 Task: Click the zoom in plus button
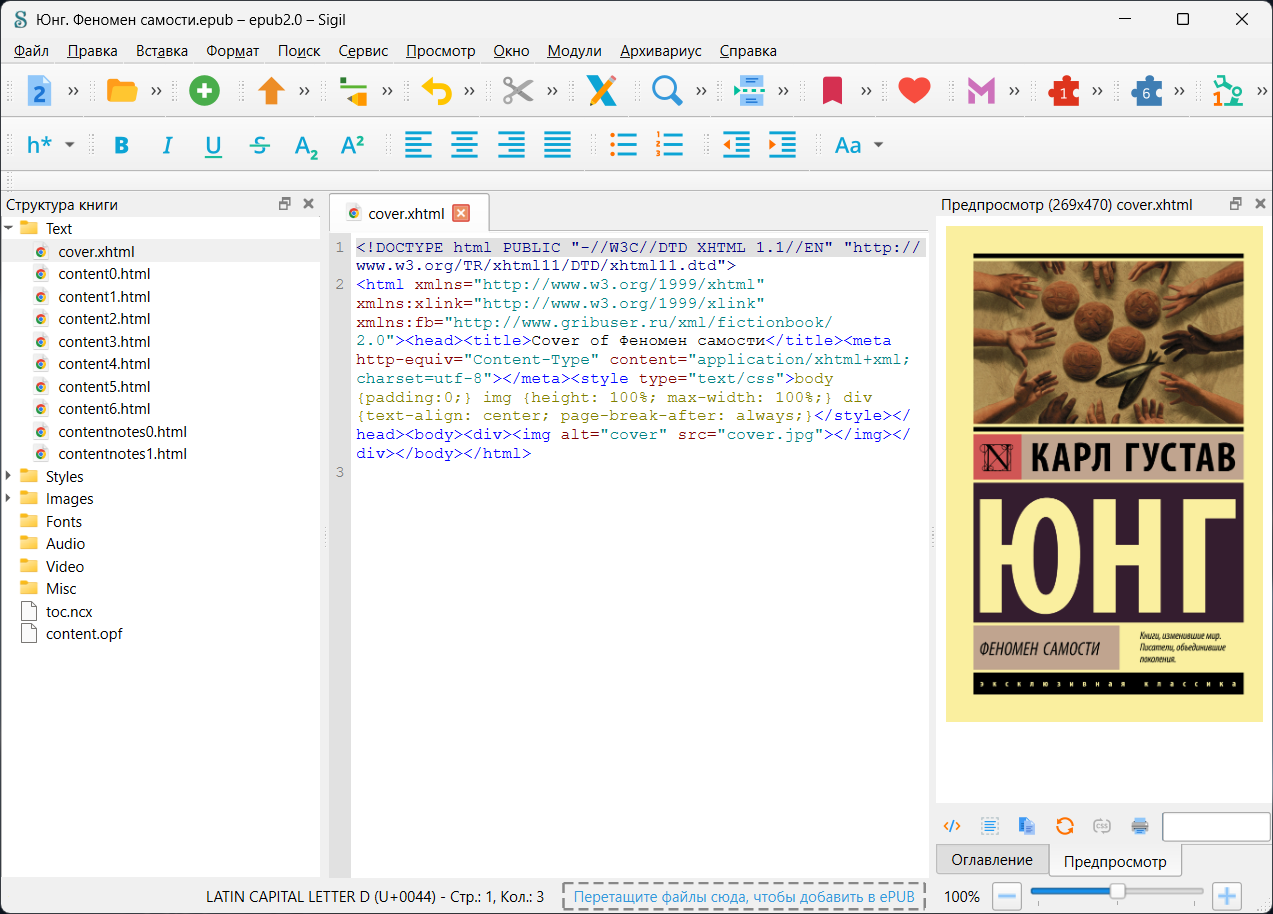[x=1226, y=896]
